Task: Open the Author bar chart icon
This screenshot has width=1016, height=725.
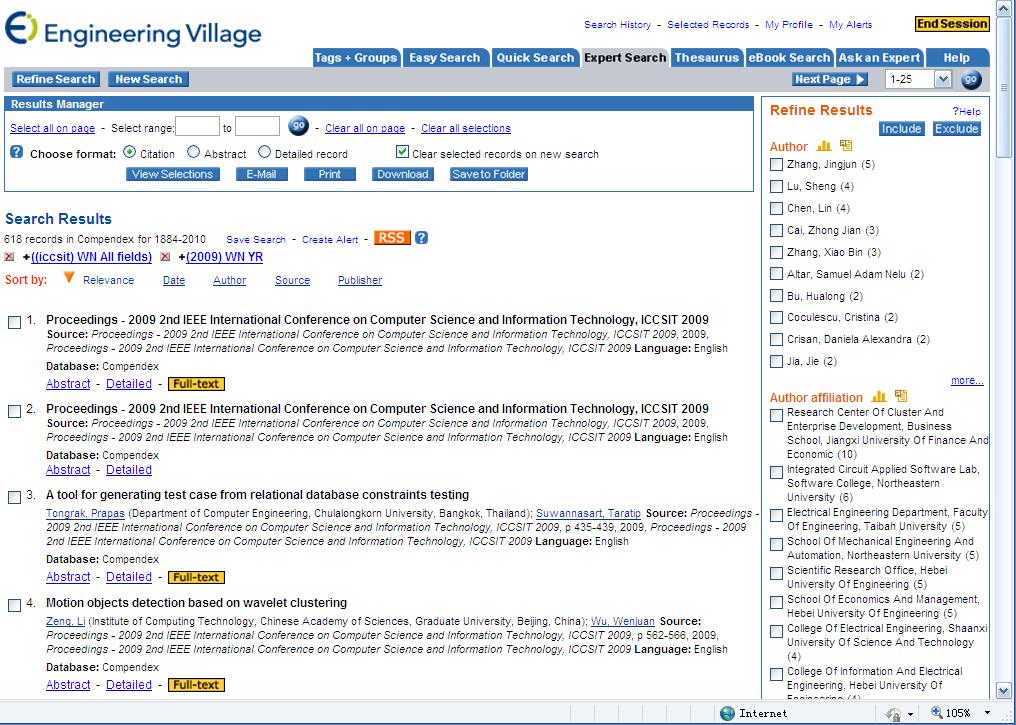Action: tap(824, 146)
